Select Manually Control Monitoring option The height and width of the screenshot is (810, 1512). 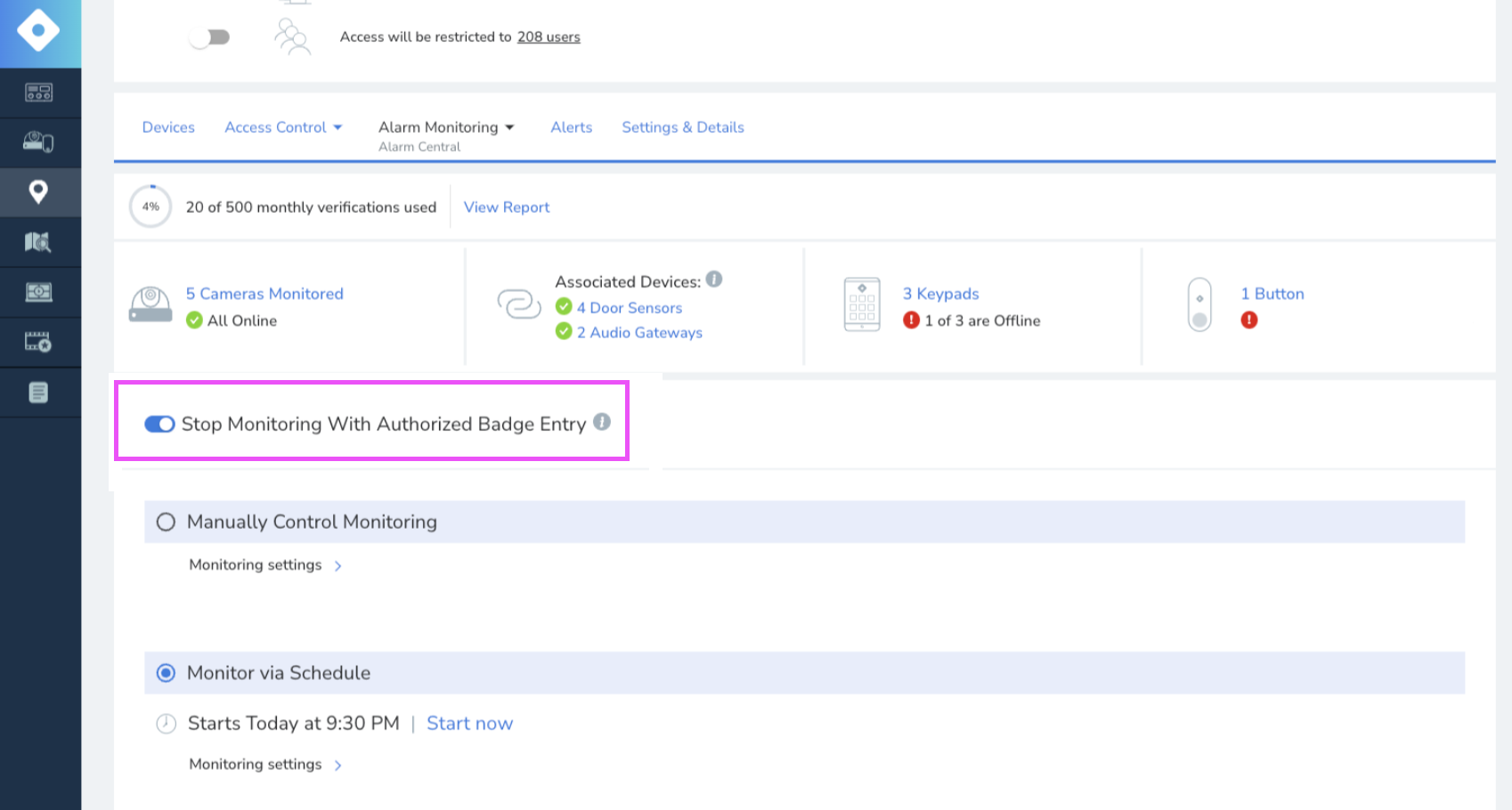166,522
